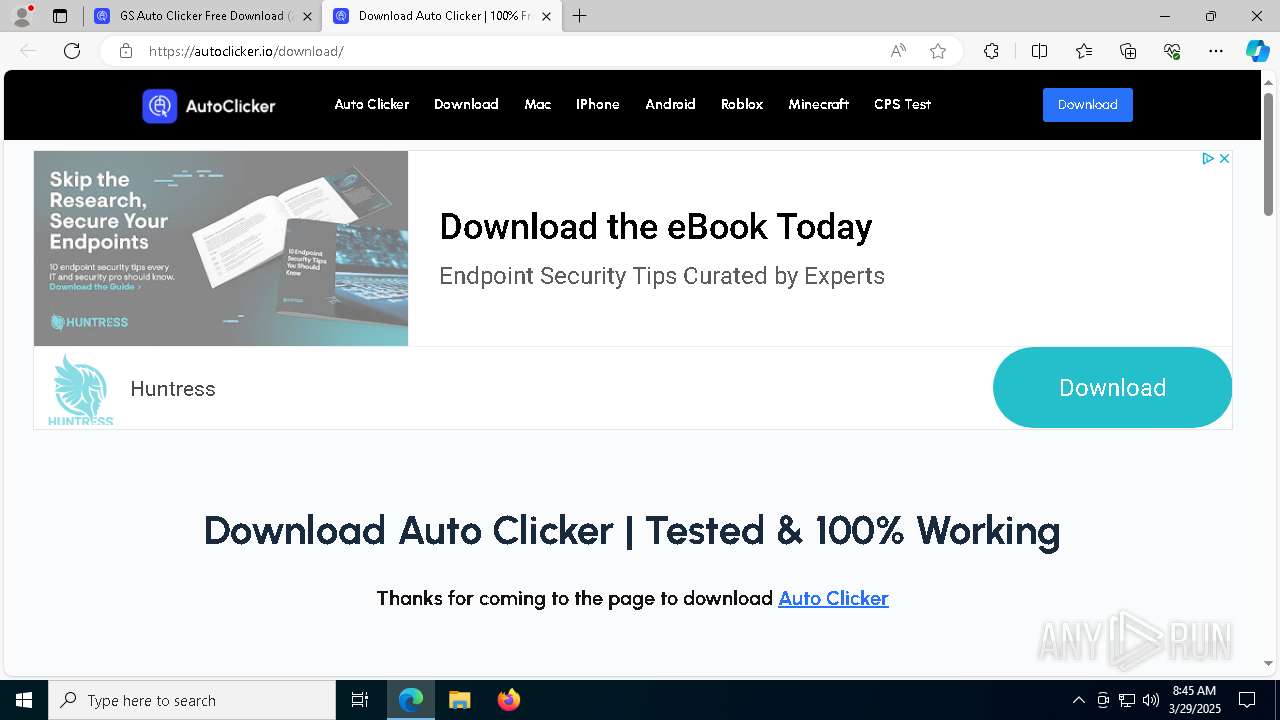1280x720 pixels.
Task: Select the Download Auto Clicker tab
Action: pos(441,16)
